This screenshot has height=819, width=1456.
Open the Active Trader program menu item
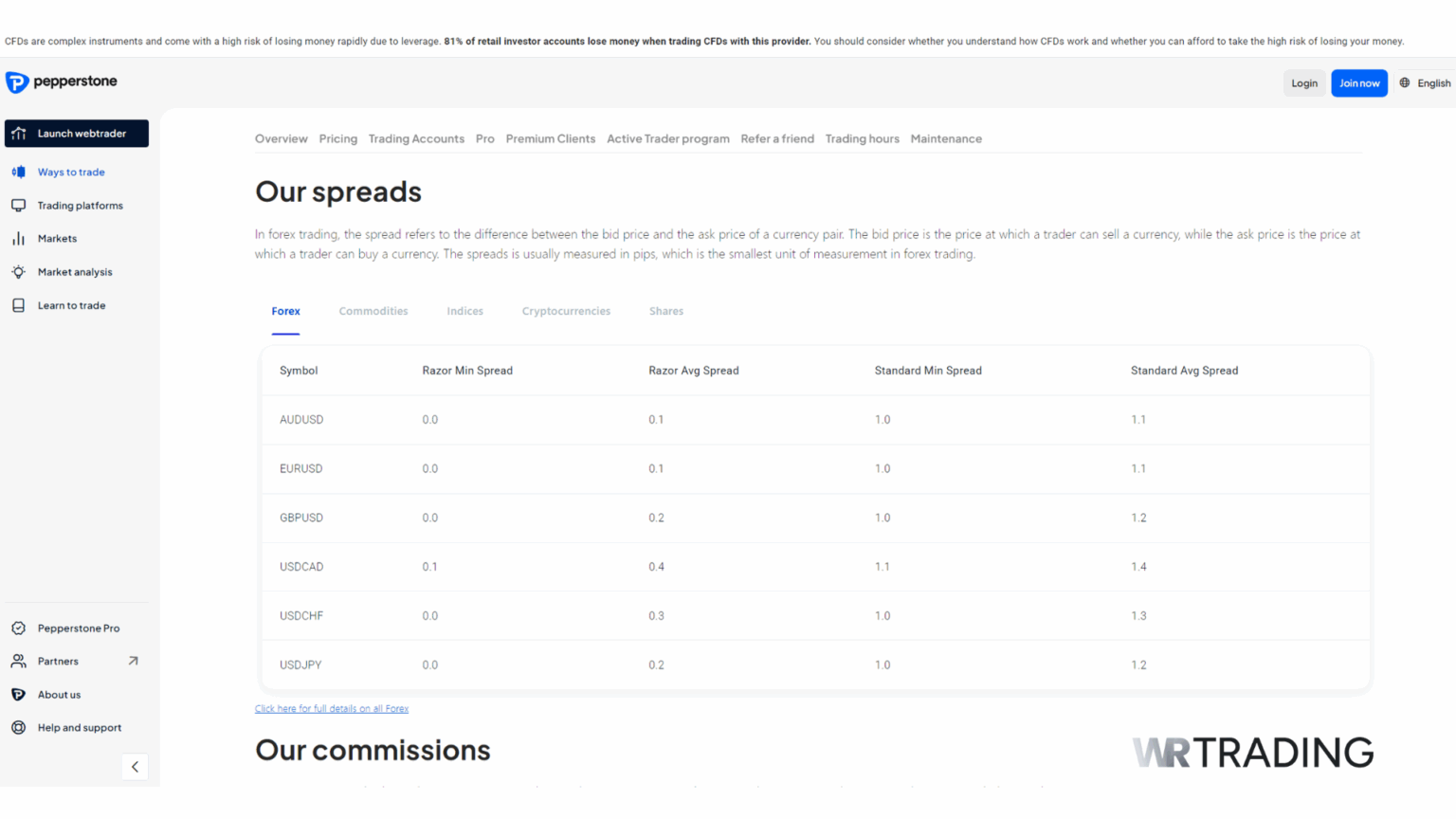667,138
